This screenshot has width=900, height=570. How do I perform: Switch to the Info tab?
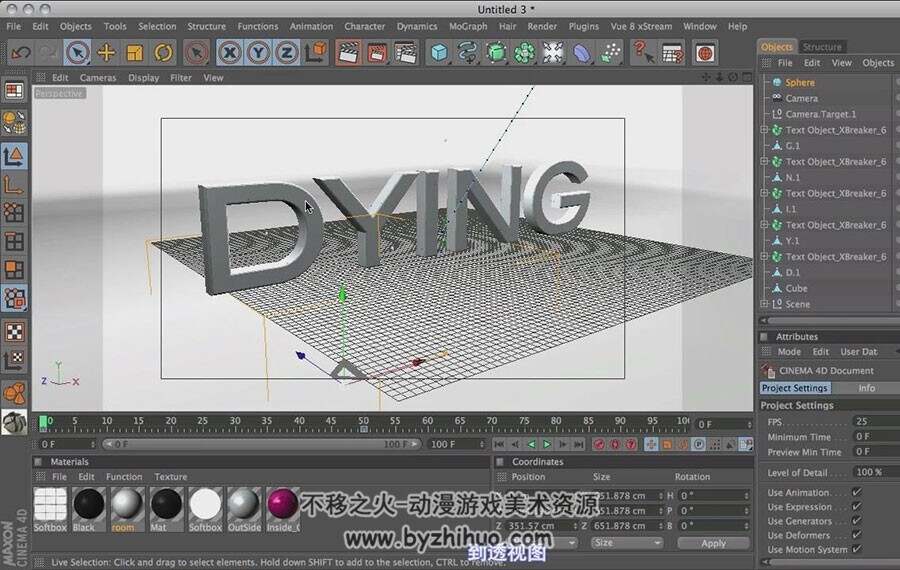tap(866, 388)
